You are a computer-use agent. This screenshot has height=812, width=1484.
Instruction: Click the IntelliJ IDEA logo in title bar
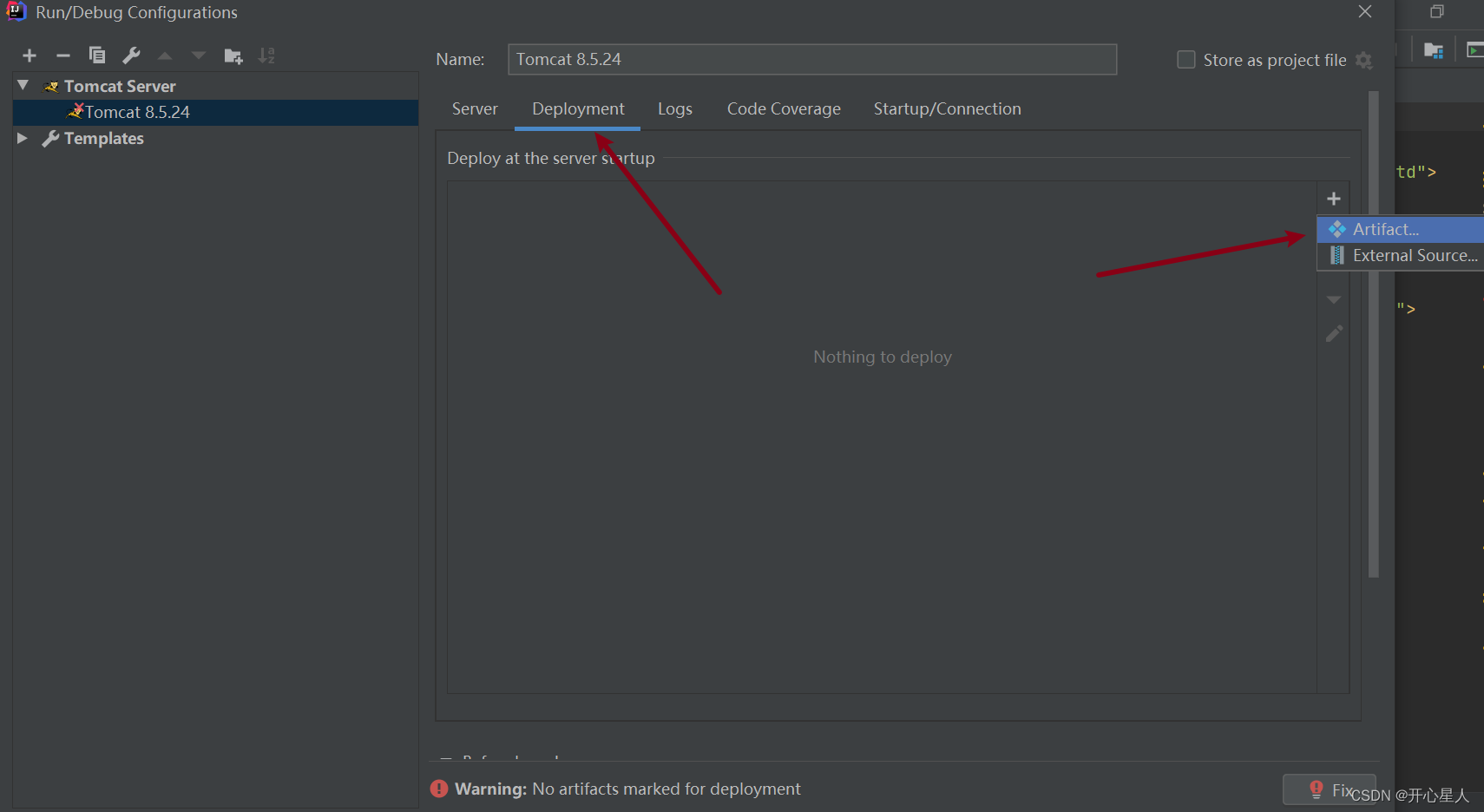click(16, 11)
